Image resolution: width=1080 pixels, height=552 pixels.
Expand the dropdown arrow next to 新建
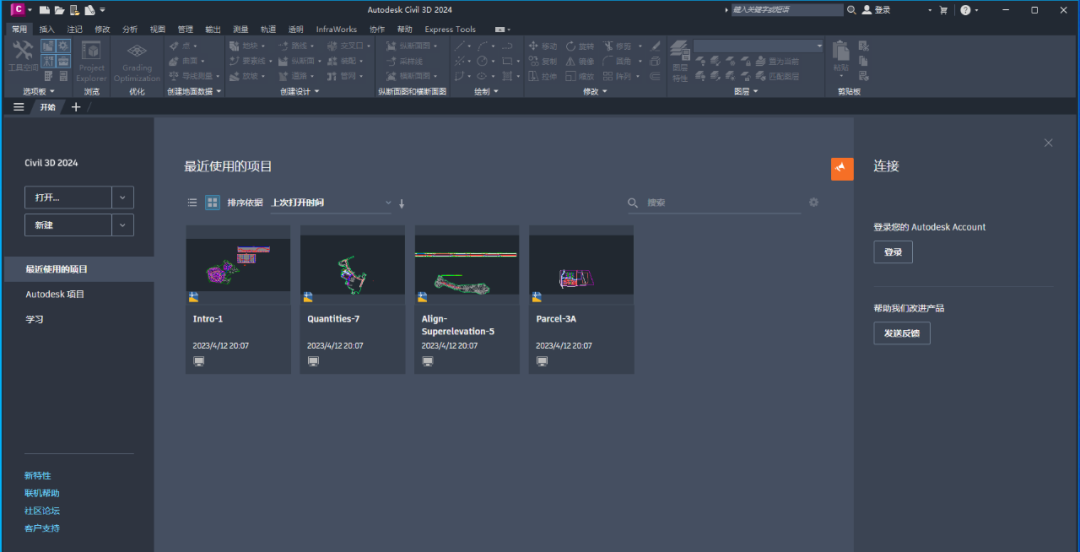pyautogui.click(x=122, y=225)
